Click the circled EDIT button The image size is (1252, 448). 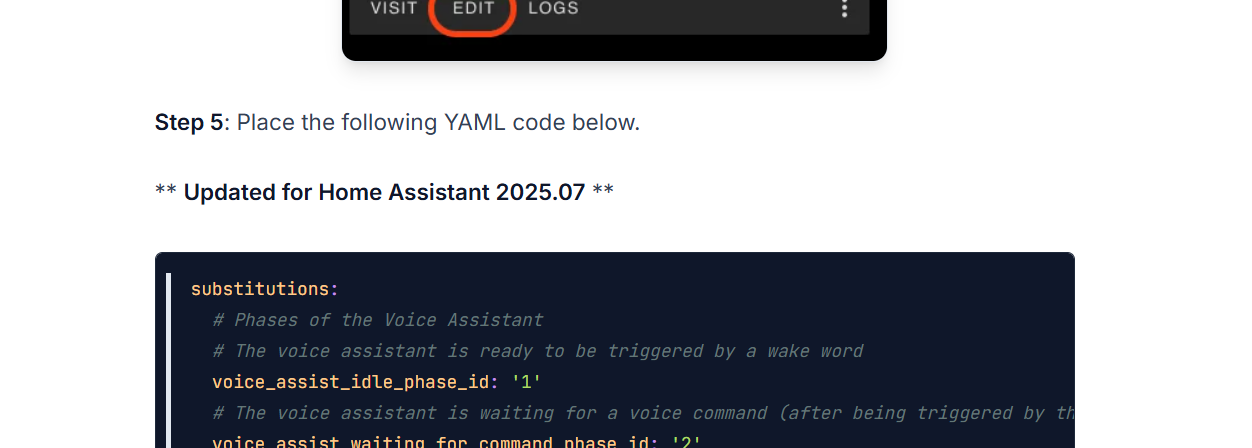coord(473,9)
